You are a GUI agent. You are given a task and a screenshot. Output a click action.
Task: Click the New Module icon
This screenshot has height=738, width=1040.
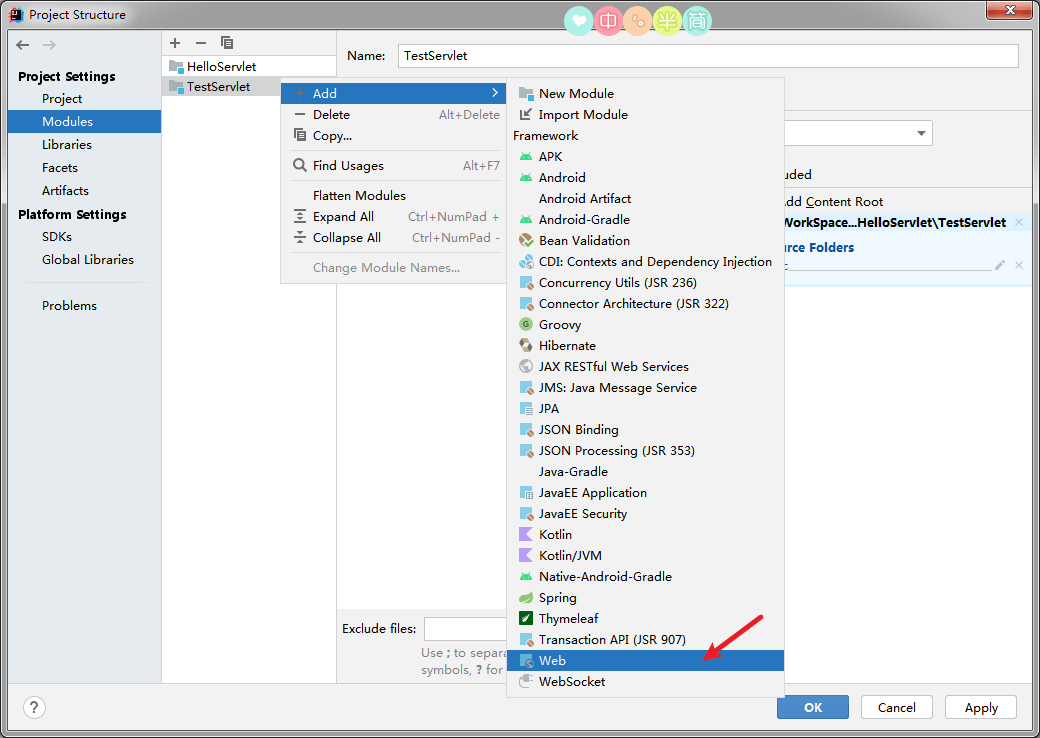(526, 93)
